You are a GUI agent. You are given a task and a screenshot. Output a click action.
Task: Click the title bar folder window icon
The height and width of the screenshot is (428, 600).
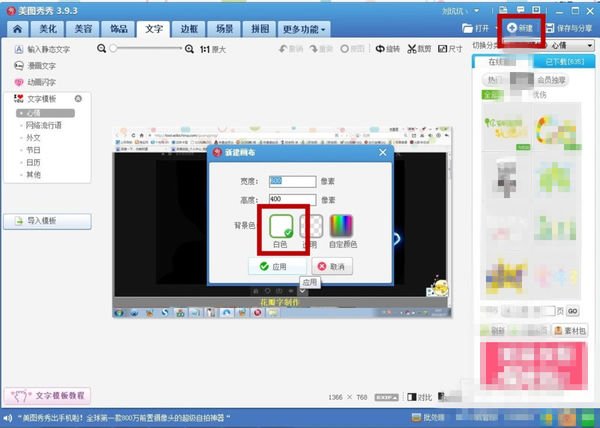point(504,10)
